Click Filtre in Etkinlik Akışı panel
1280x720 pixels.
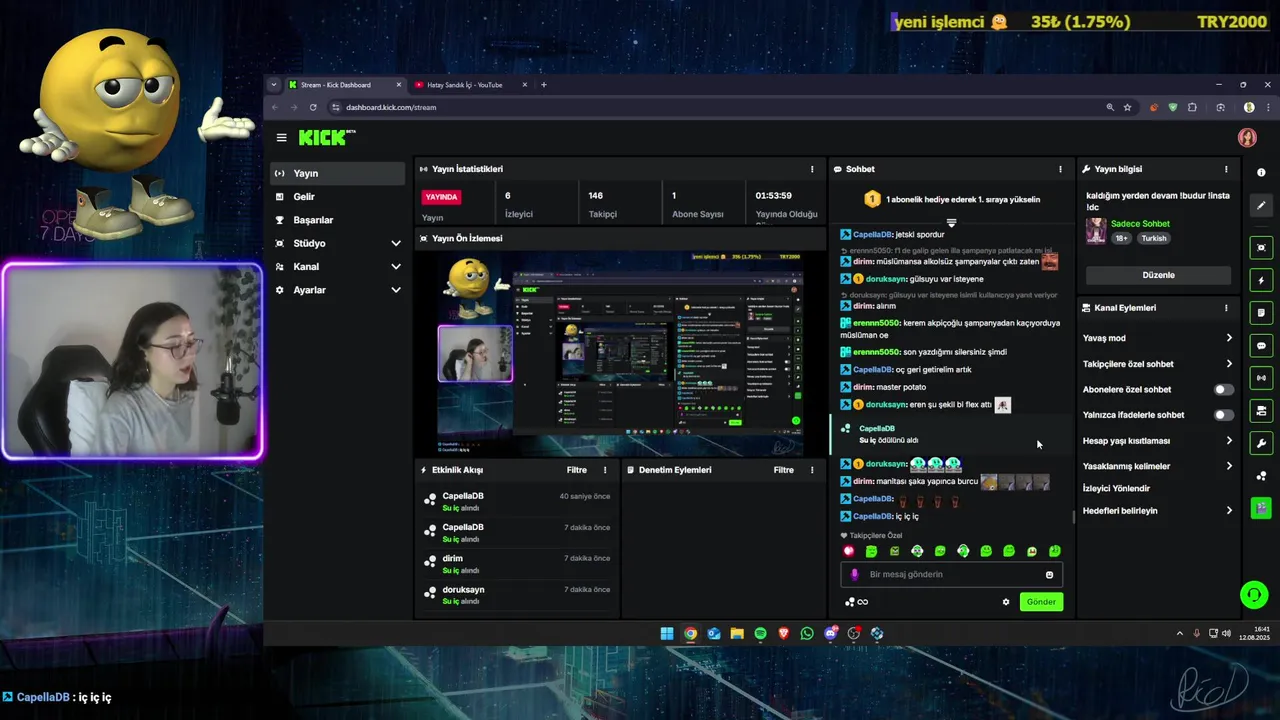577,470
